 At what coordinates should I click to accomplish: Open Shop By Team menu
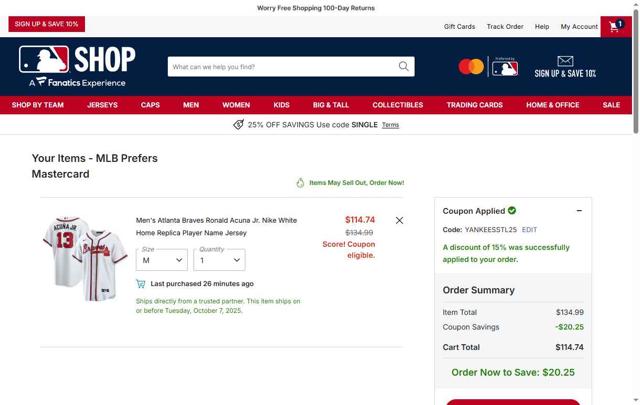pyautogui.click(x=38, y=105)
